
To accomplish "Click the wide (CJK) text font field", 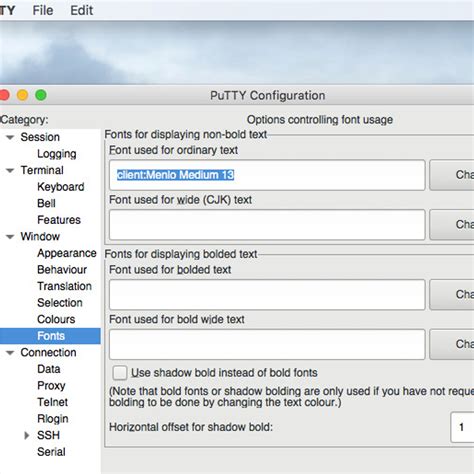I will coord(267,225).
